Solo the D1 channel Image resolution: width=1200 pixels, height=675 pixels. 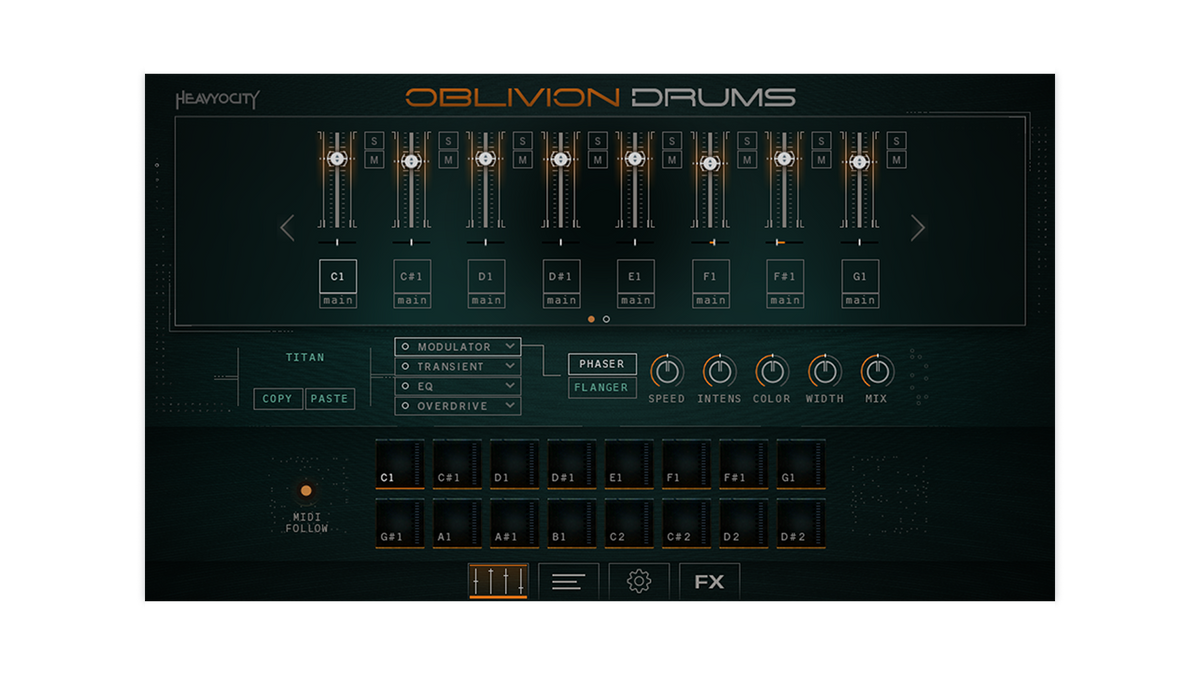pos(523,141)
